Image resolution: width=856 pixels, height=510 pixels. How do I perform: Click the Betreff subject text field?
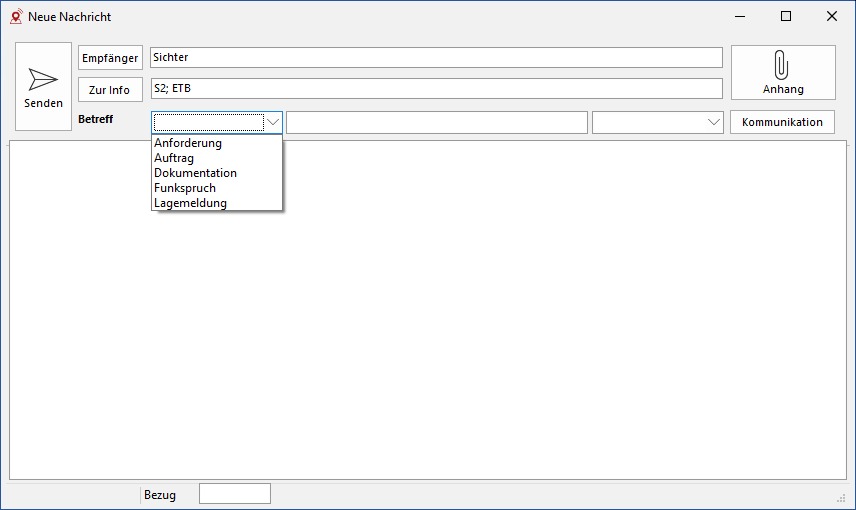point(436,122)
